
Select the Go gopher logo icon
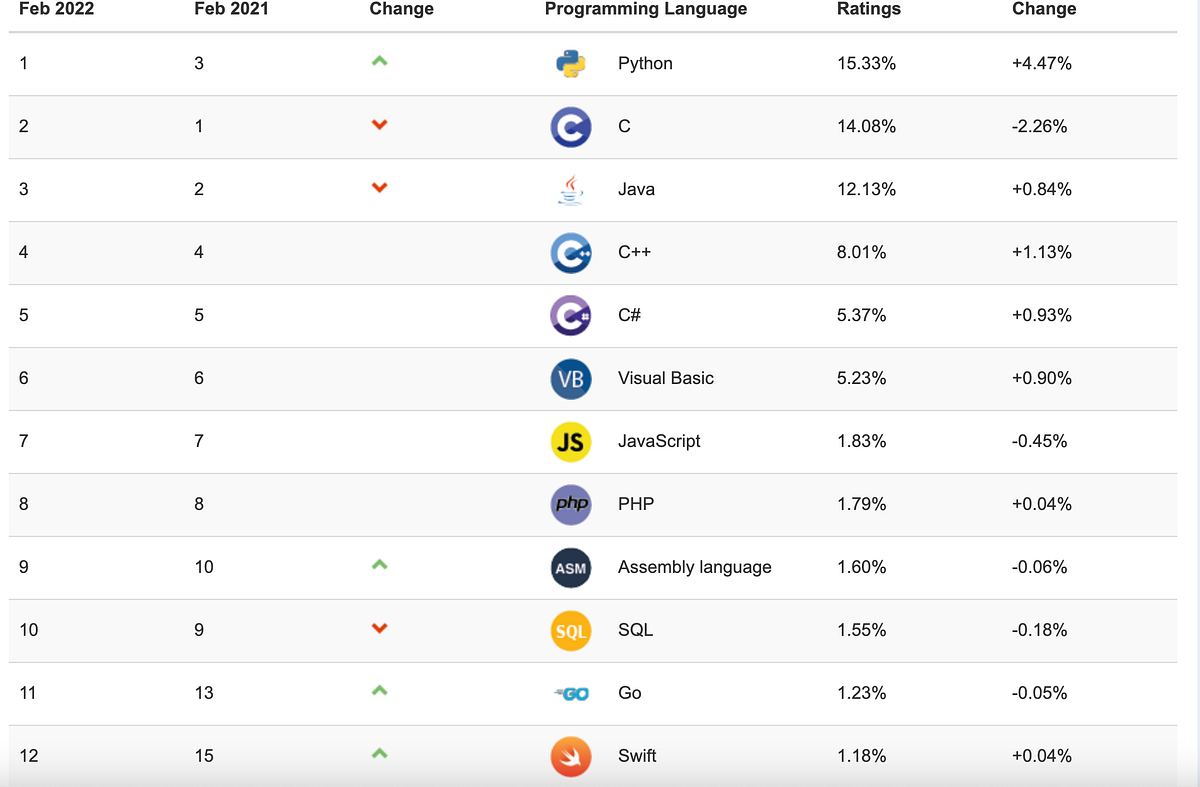[x=571, y=693]
